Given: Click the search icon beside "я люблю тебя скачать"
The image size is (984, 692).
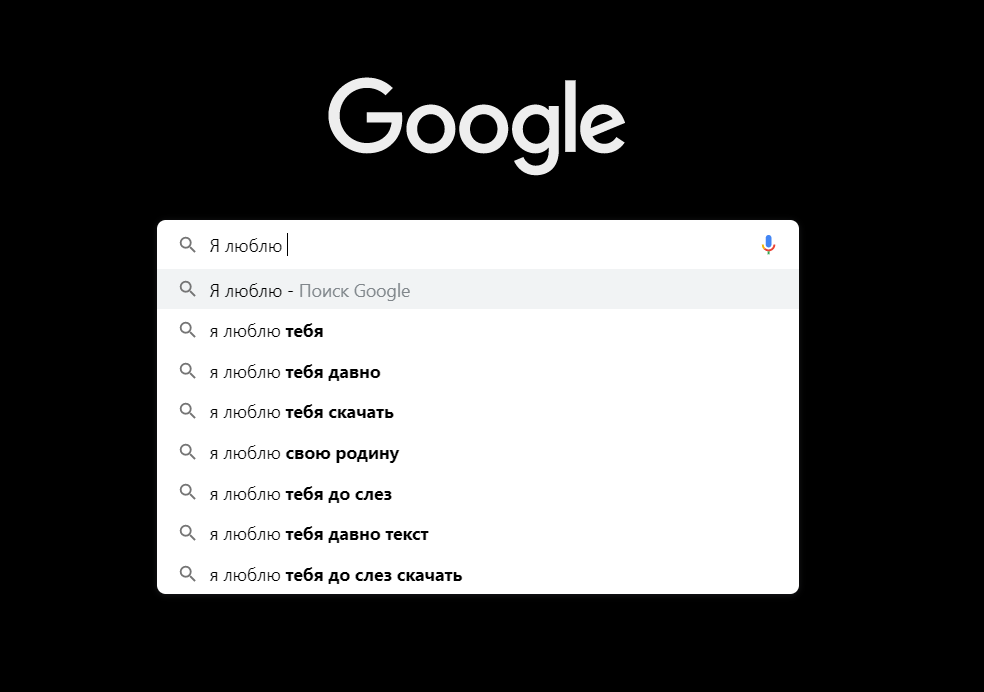Looking at the screenshot, I should click(188, 412).
